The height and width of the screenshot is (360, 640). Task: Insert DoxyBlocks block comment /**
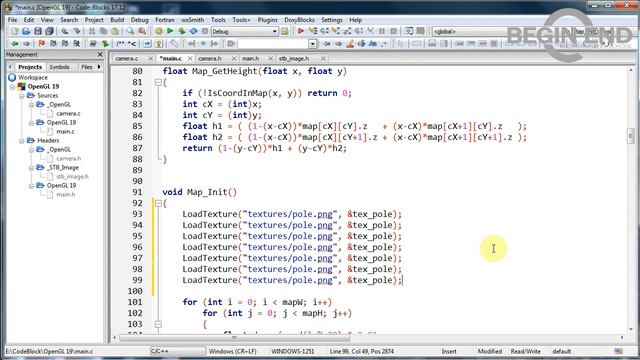[x=120, y=43]
